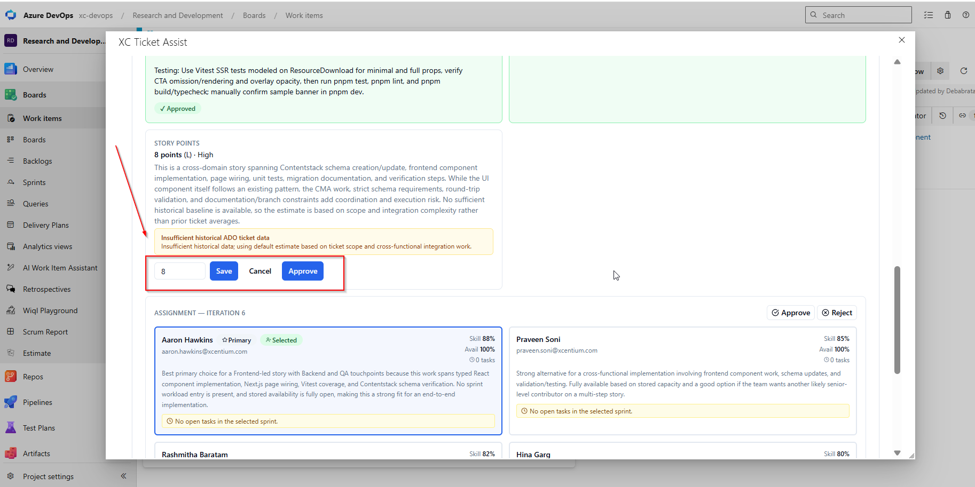Reject the Iteration 6 assignment
The image size is (975, 487).
pos(836,312)
